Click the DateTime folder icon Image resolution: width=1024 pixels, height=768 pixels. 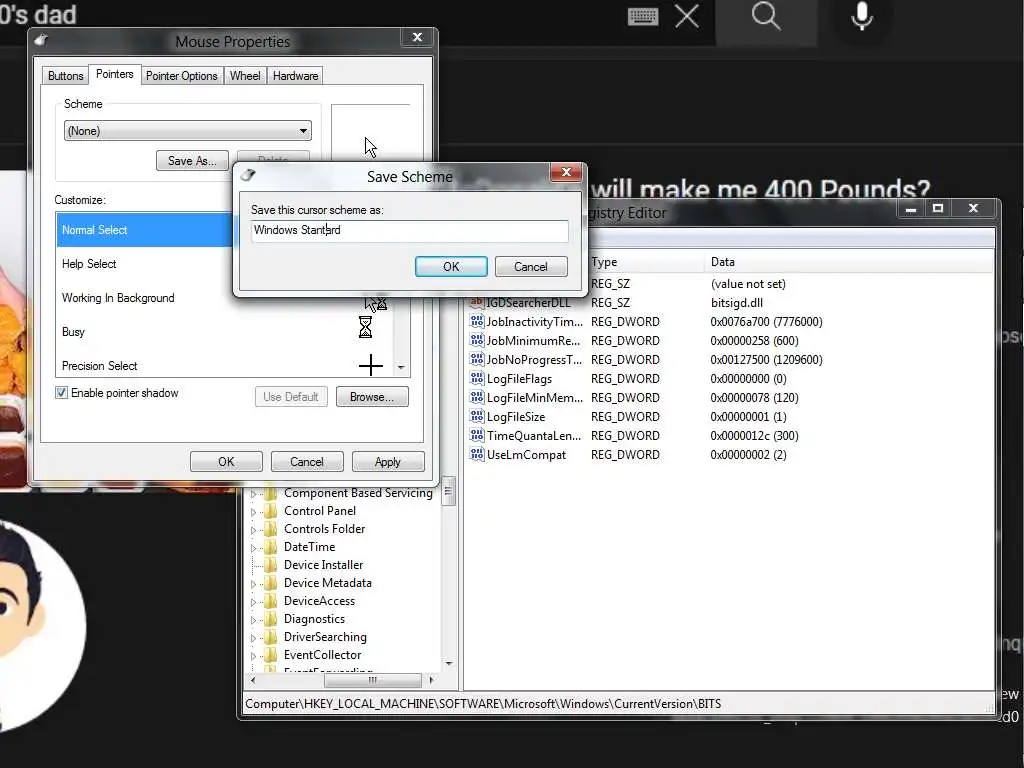click(x=270, y=547)
